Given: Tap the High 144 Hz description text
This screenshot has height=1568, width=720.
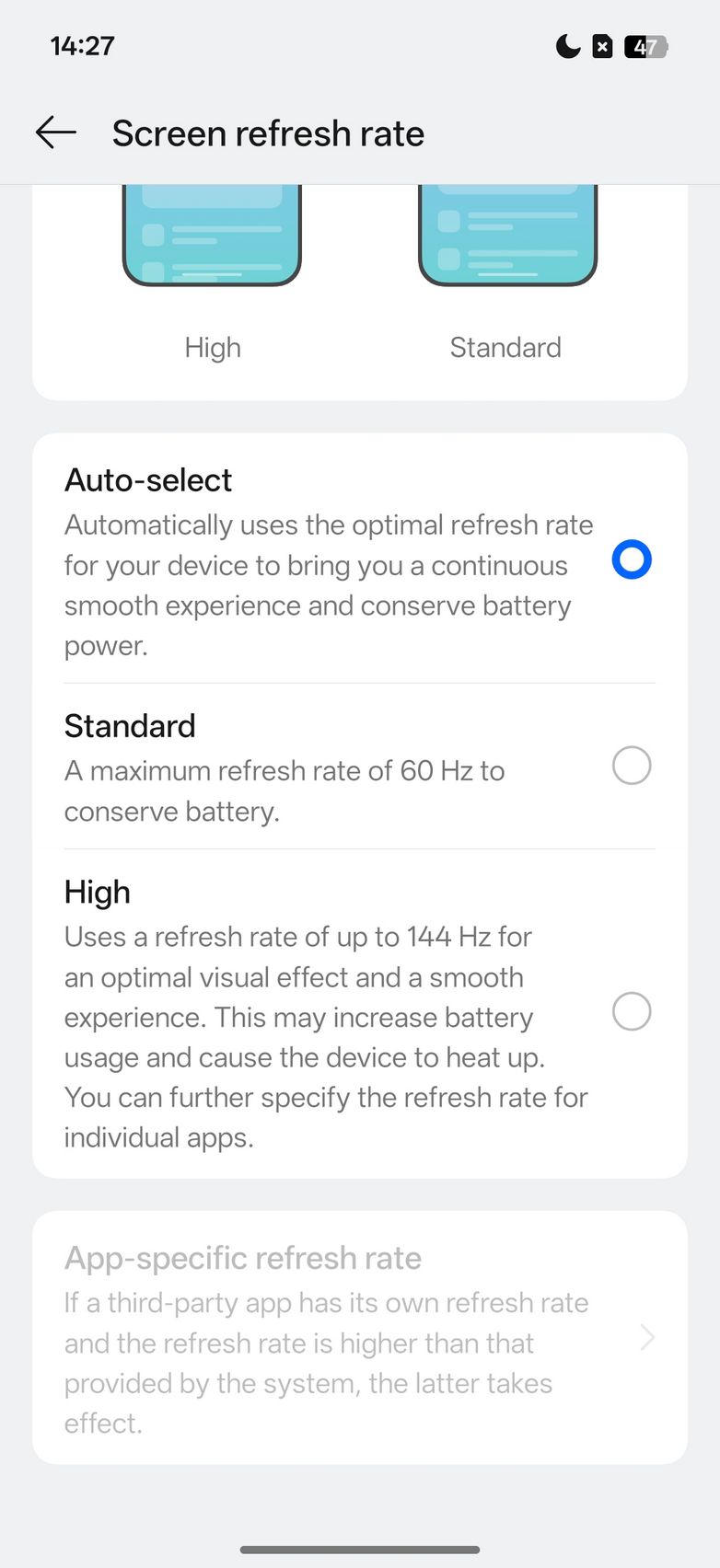Looking at the screenshot, I should [x=326, y=1037].
